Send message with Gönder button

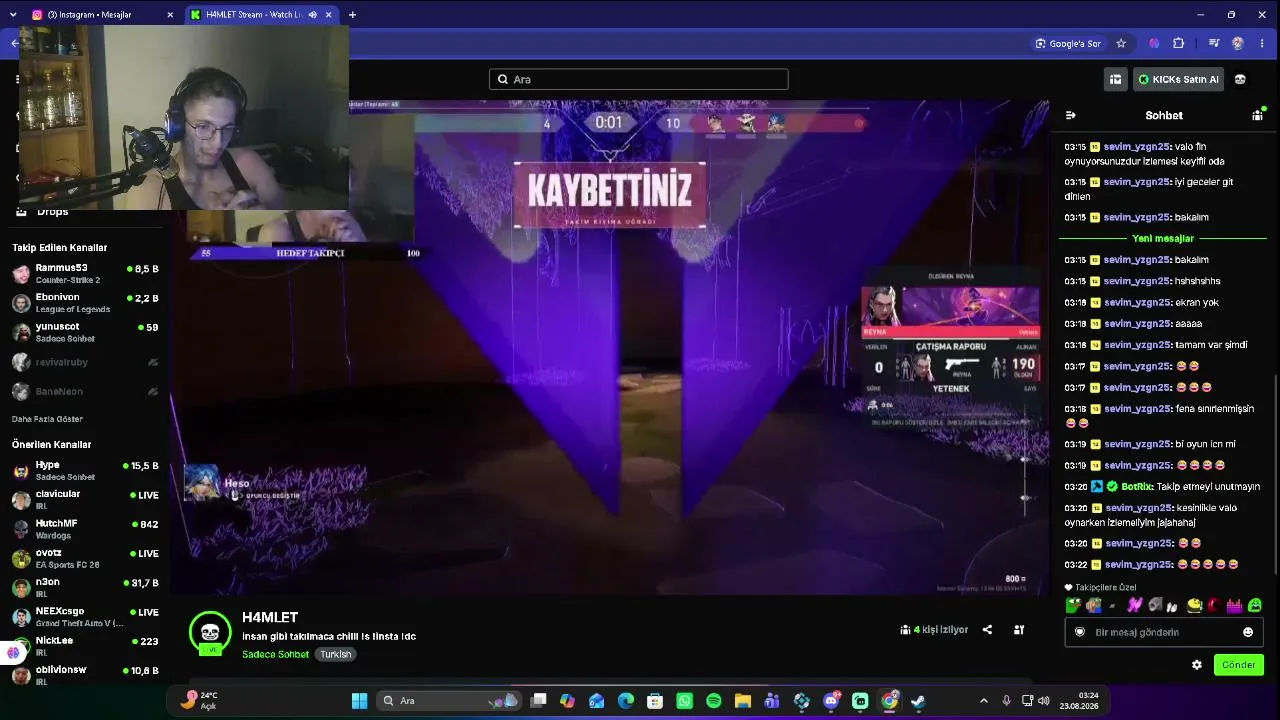tap(1238, 665)
